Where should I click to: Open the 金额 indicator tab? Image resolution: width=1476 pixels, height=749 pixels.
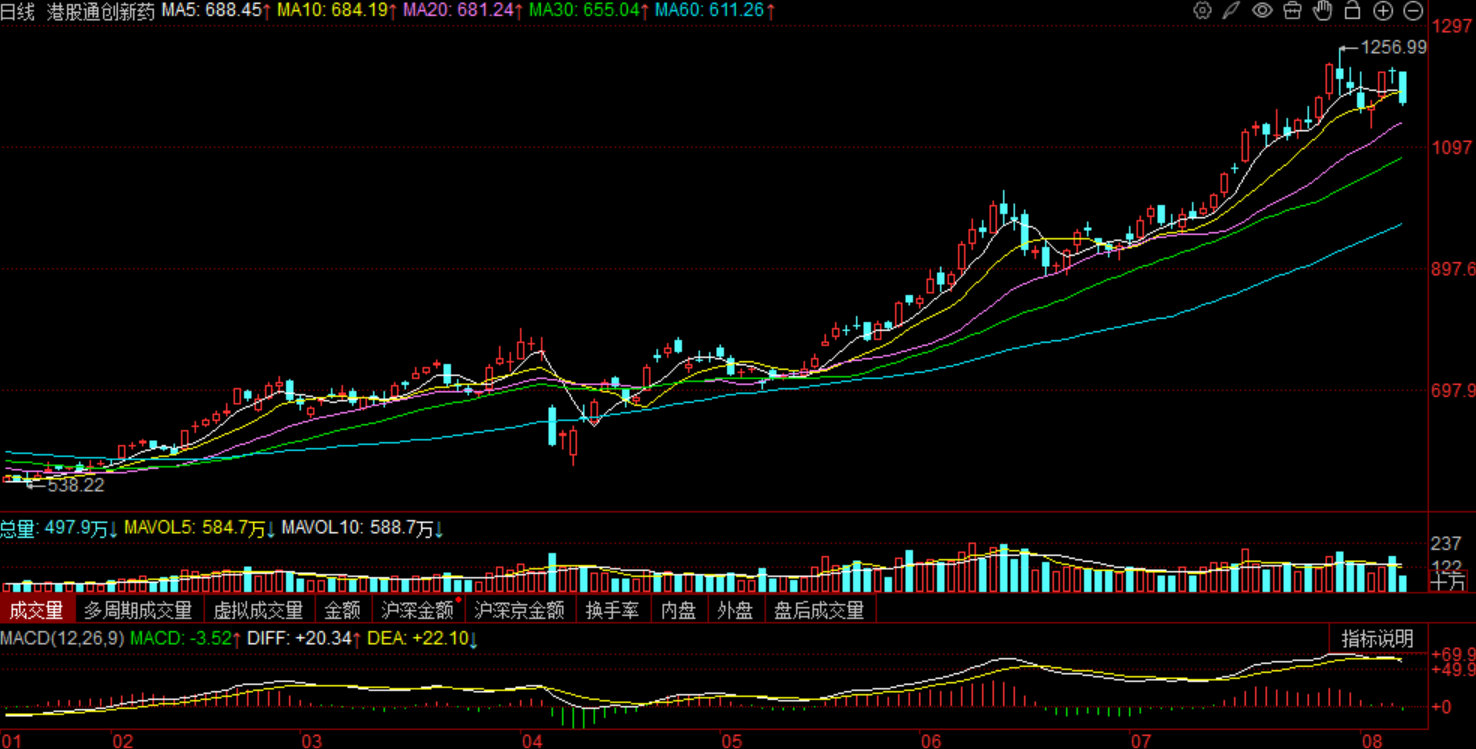coord(342,609)
